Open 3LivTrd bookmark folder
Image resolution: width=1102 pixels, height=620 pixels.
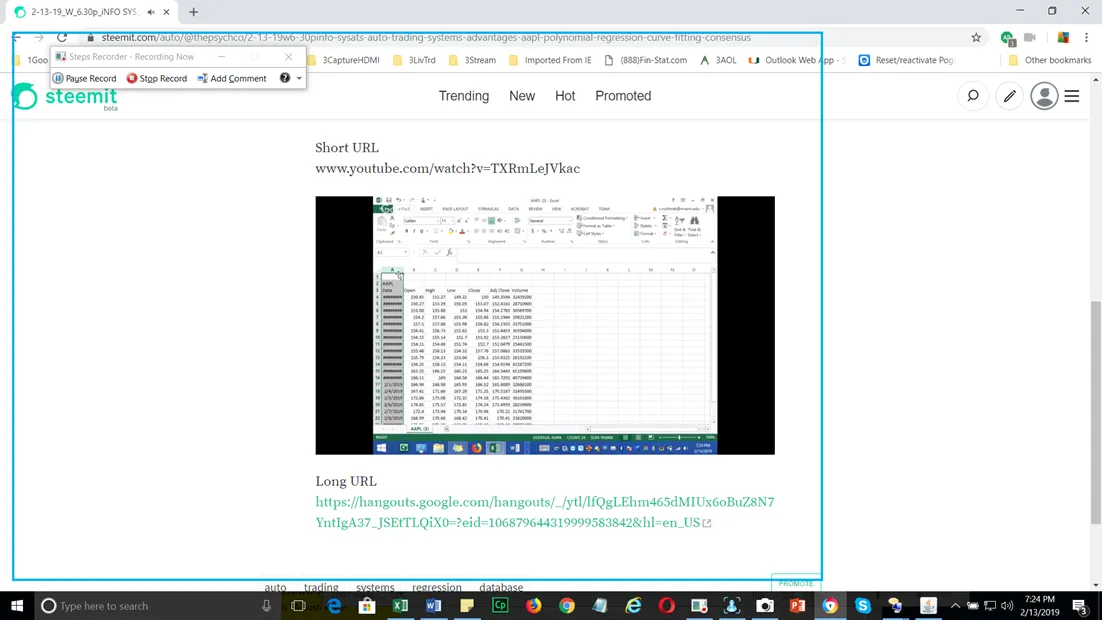[x=414, y=60]
